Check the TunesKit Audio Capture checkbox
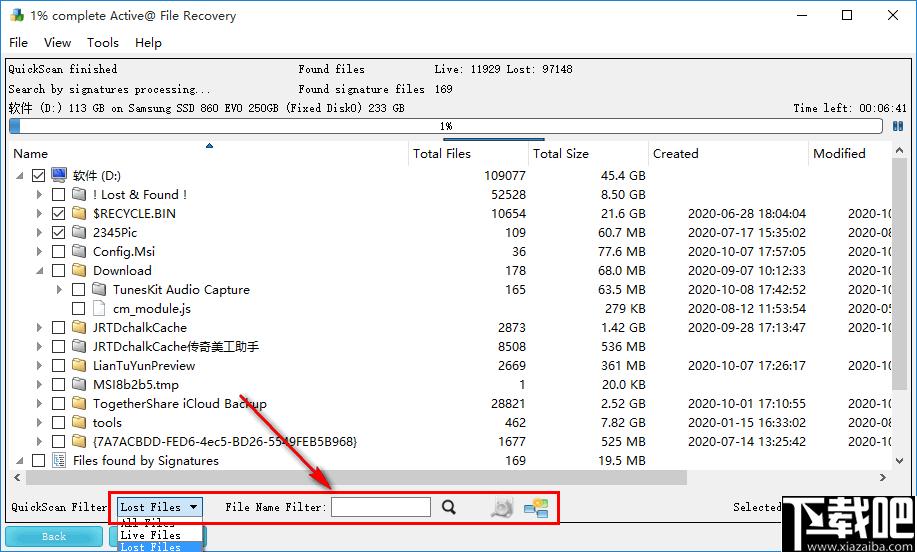Viewport: 917px width, 552px height. point(78,289)
